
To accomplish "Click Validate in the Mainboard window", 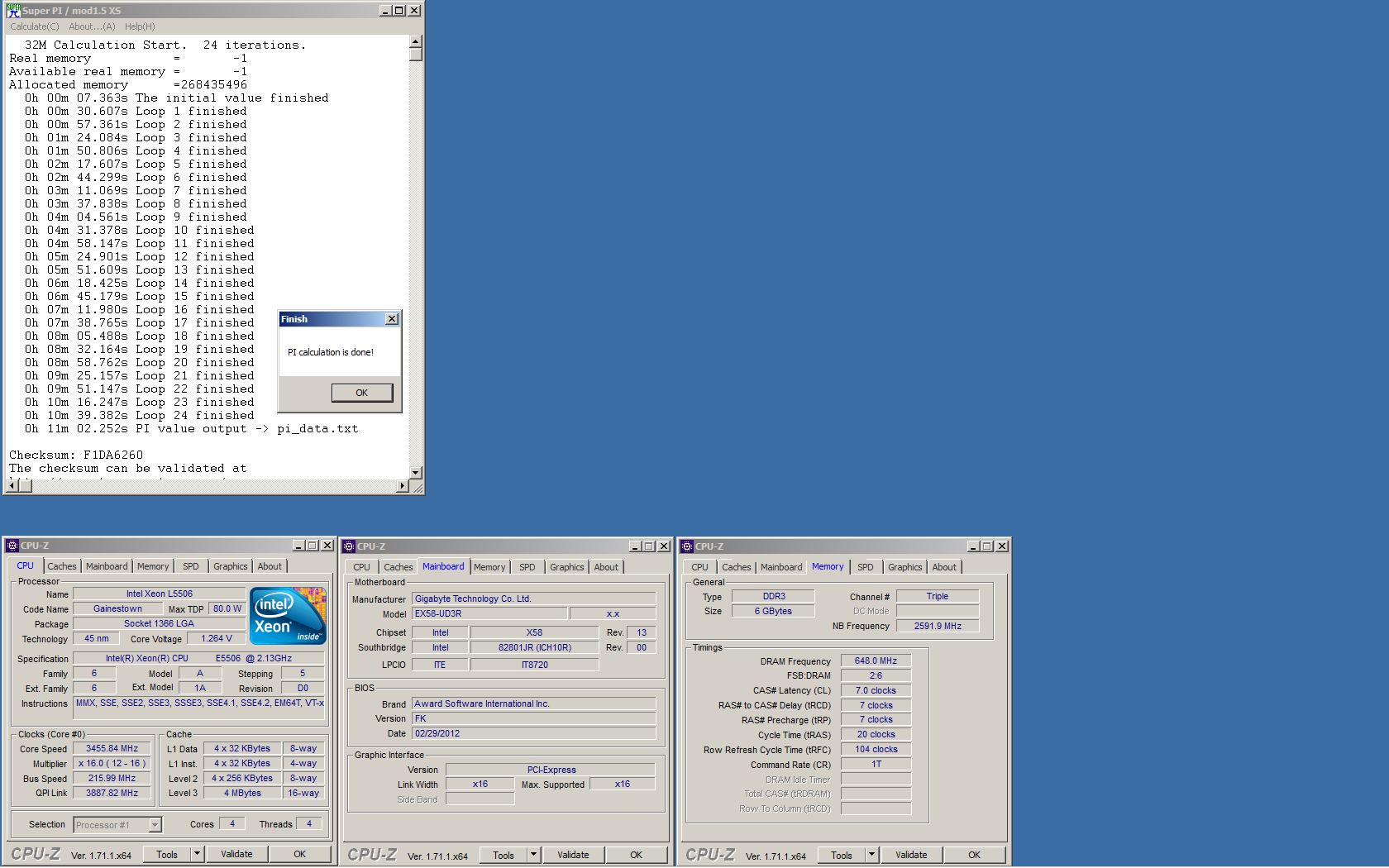I will (573, 855).
